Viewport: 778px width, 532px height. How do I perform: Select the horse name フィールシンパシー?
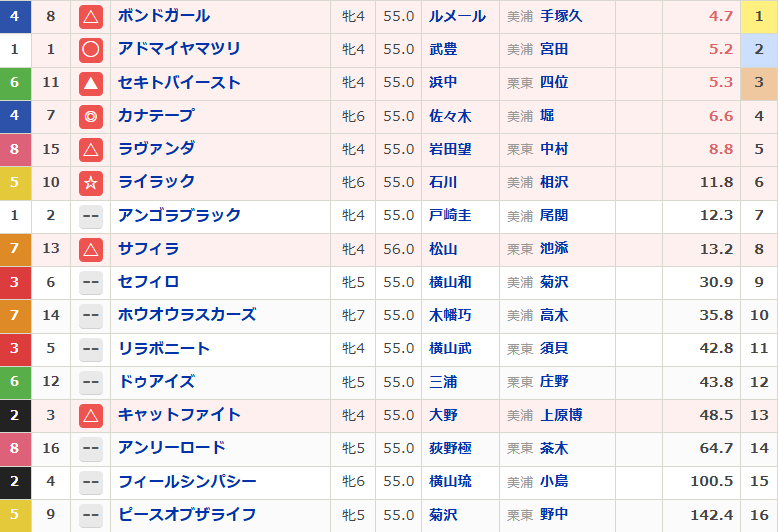point(186,481)
